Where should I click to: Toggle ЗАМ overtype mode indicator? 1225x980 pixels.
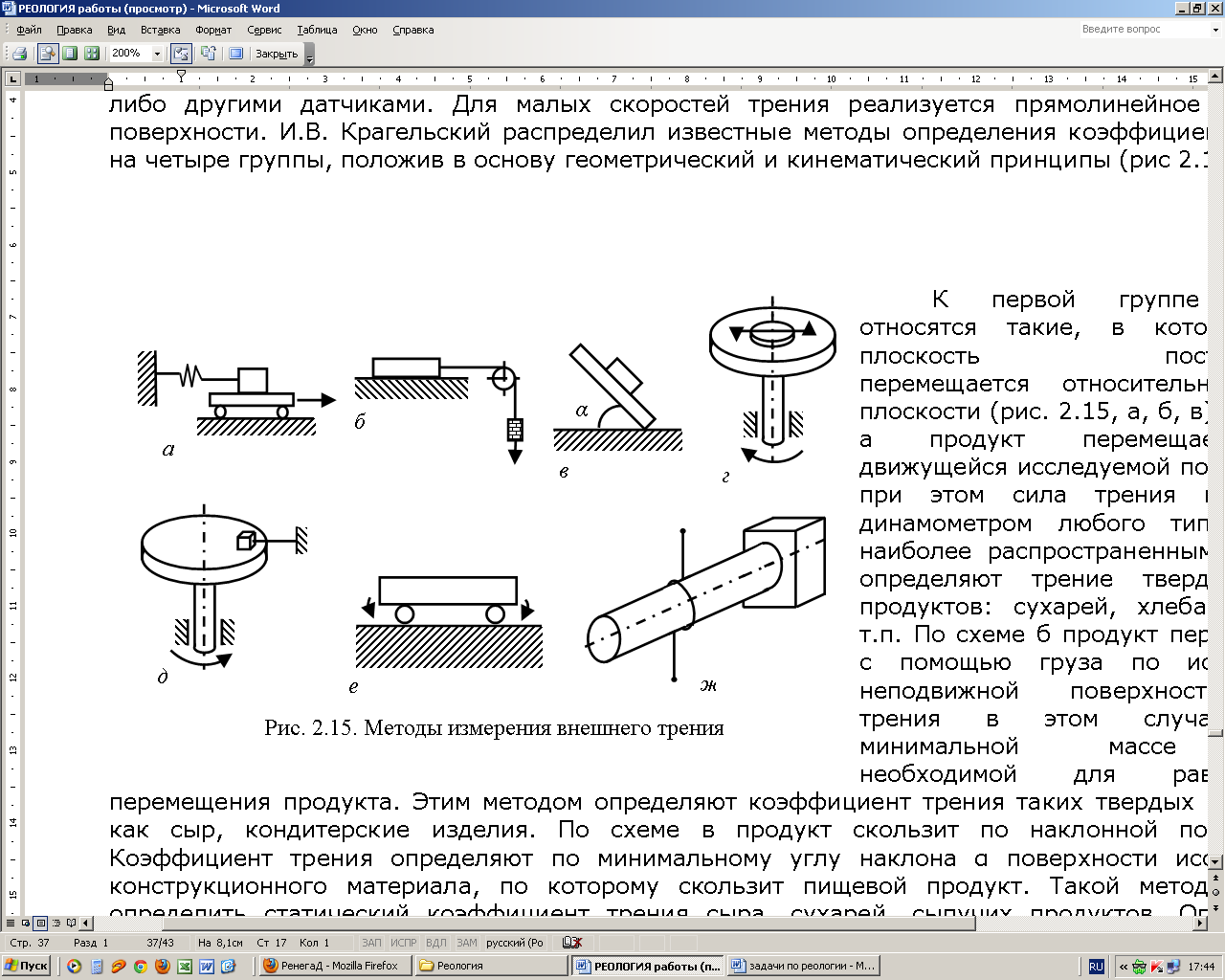pos(467,943)
